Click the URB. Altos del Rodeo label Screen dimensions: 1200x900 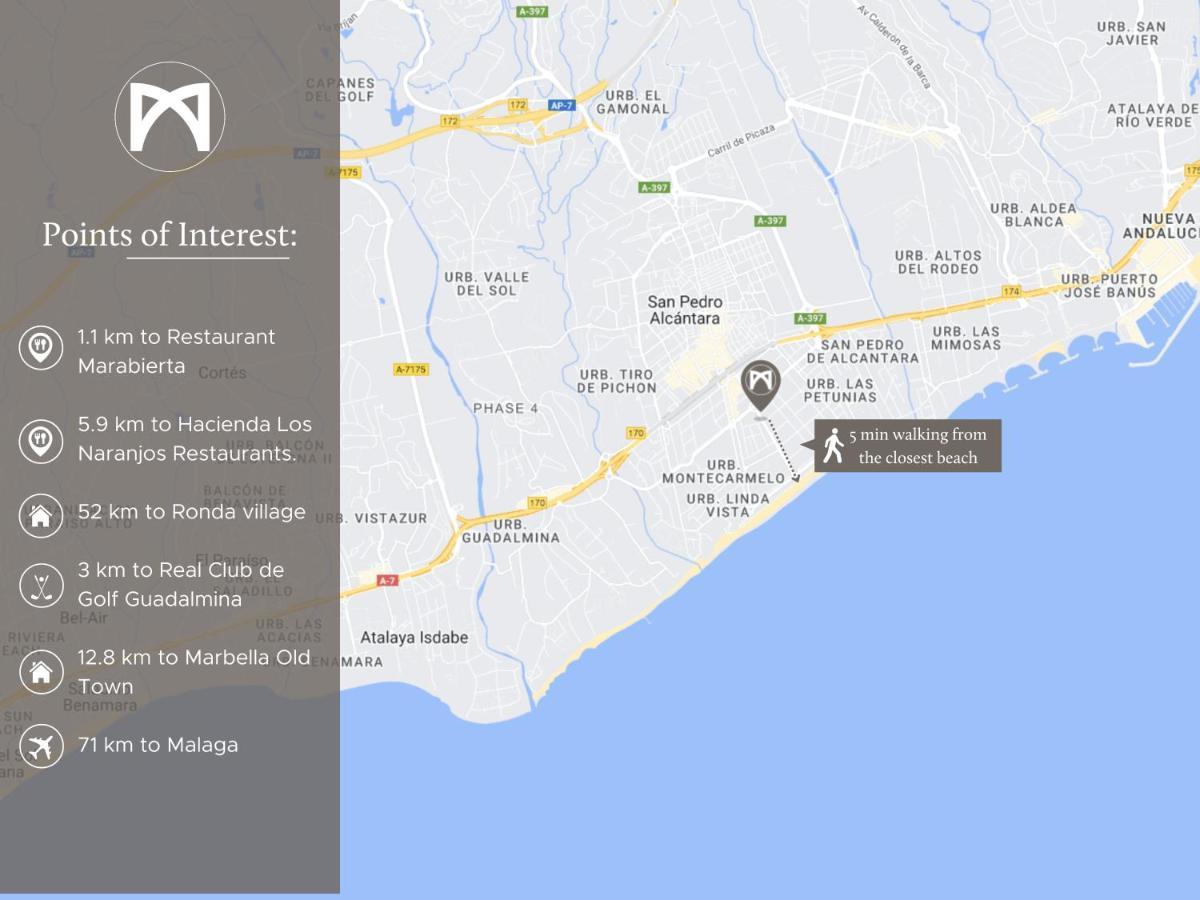point(939,262)
